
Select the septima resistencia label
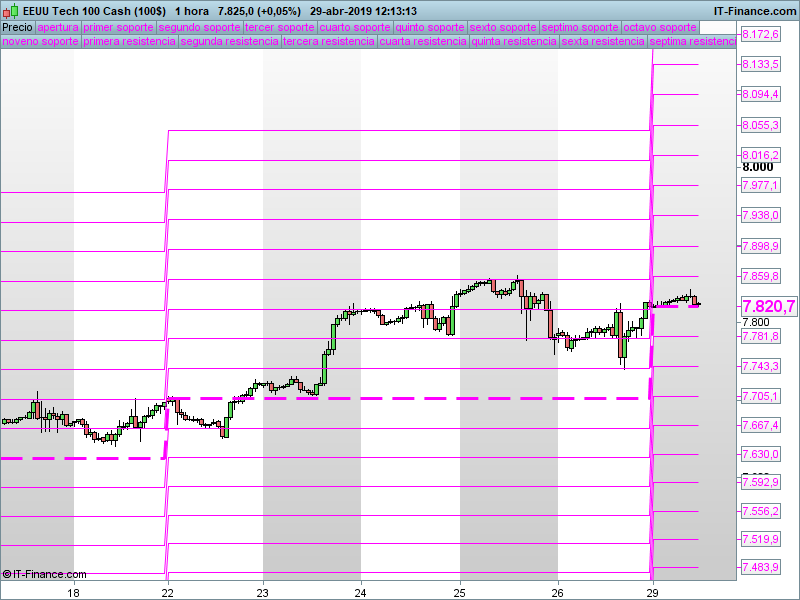692,41
